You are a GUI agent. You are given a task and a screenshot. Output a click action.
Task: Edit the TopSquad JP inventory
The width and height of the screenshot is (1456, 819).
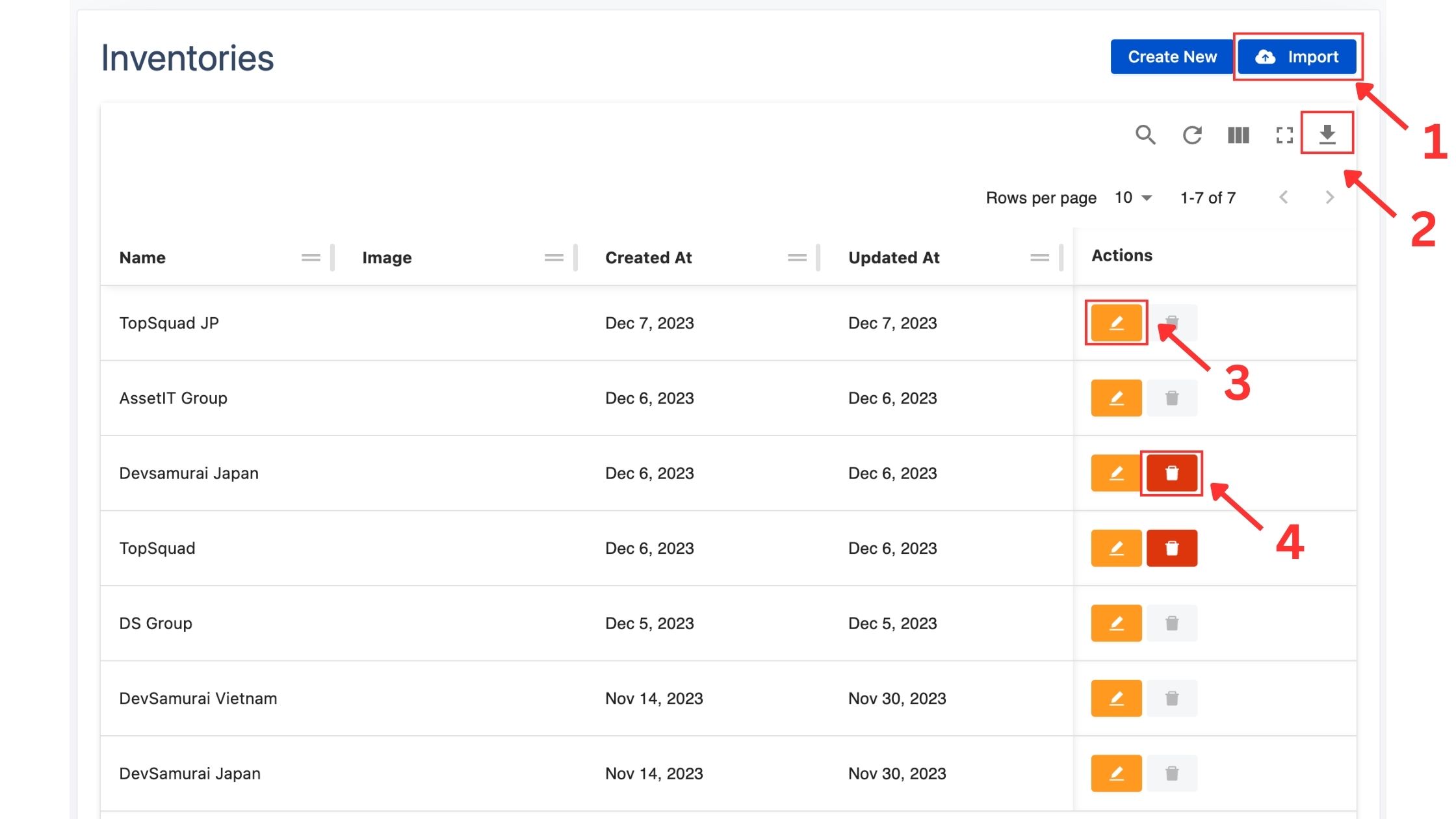(1116, 322)
